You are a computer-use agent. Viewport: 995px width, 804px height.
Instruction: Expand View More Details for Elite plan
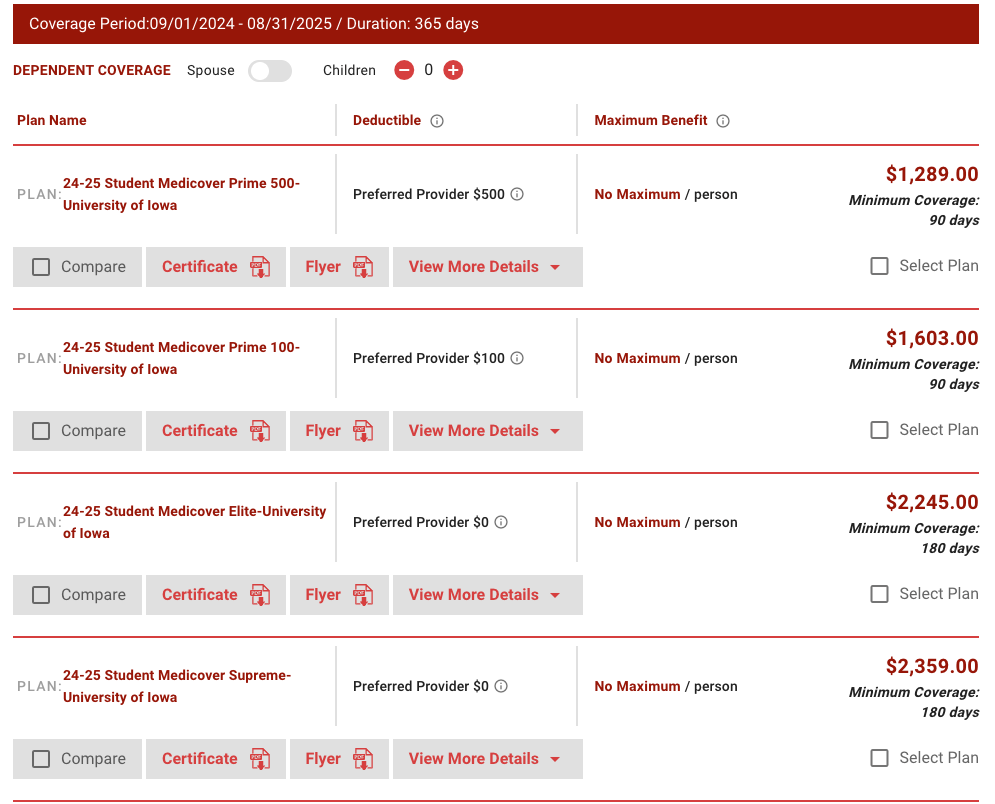pyautogui.click(x=487, y=595)
